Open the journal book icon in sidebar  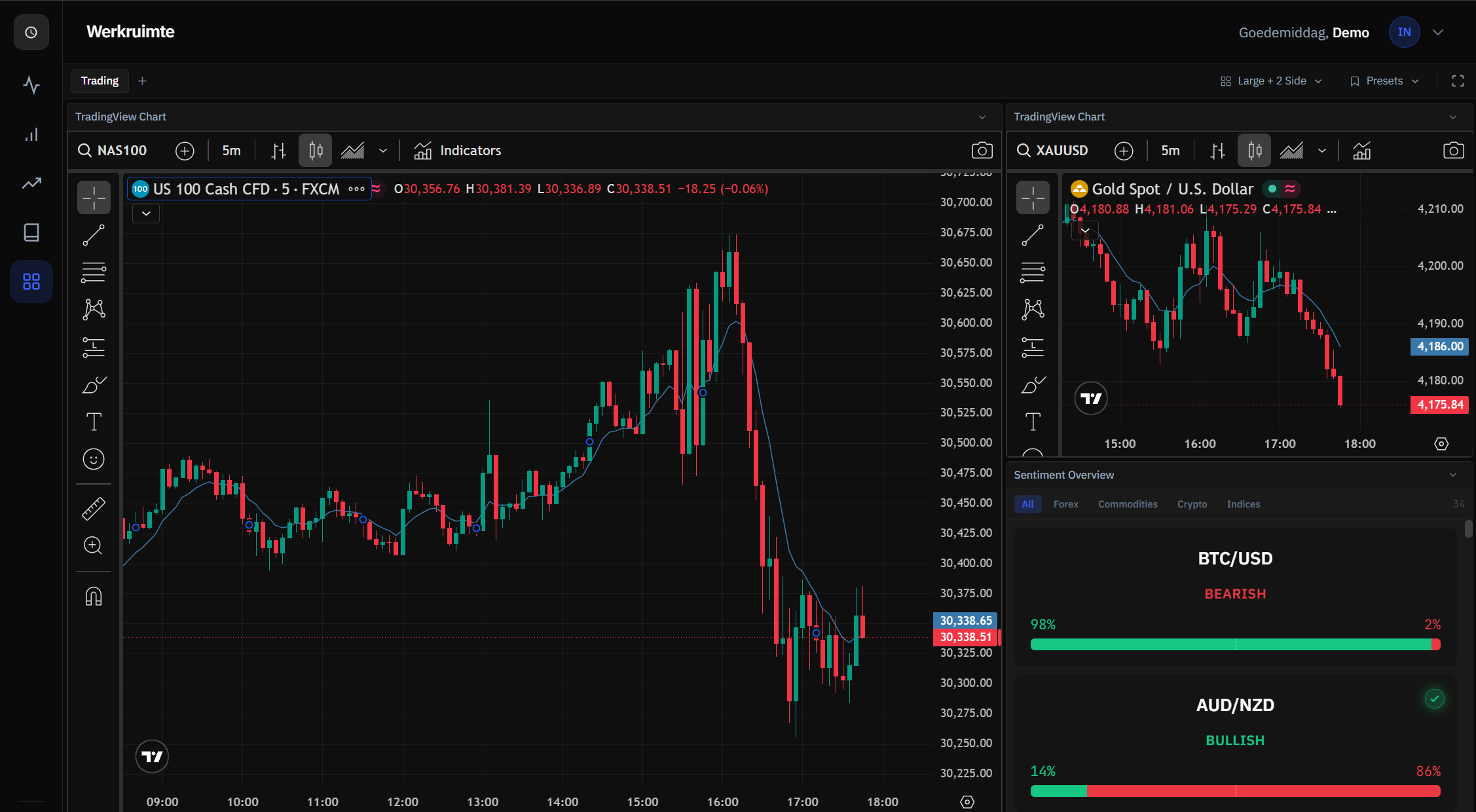pos(31,232)
